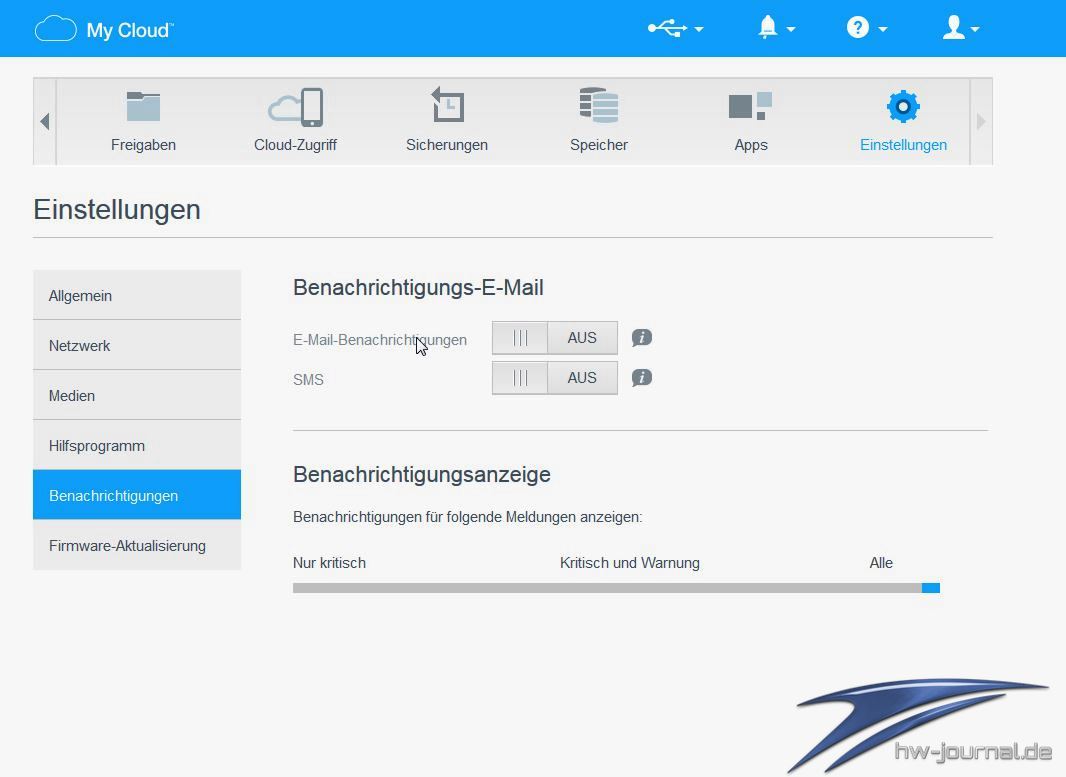The height and width of the screenshot is (777, 1066).
Task: Open the Apps icon
Action: [x=750, y=107]
